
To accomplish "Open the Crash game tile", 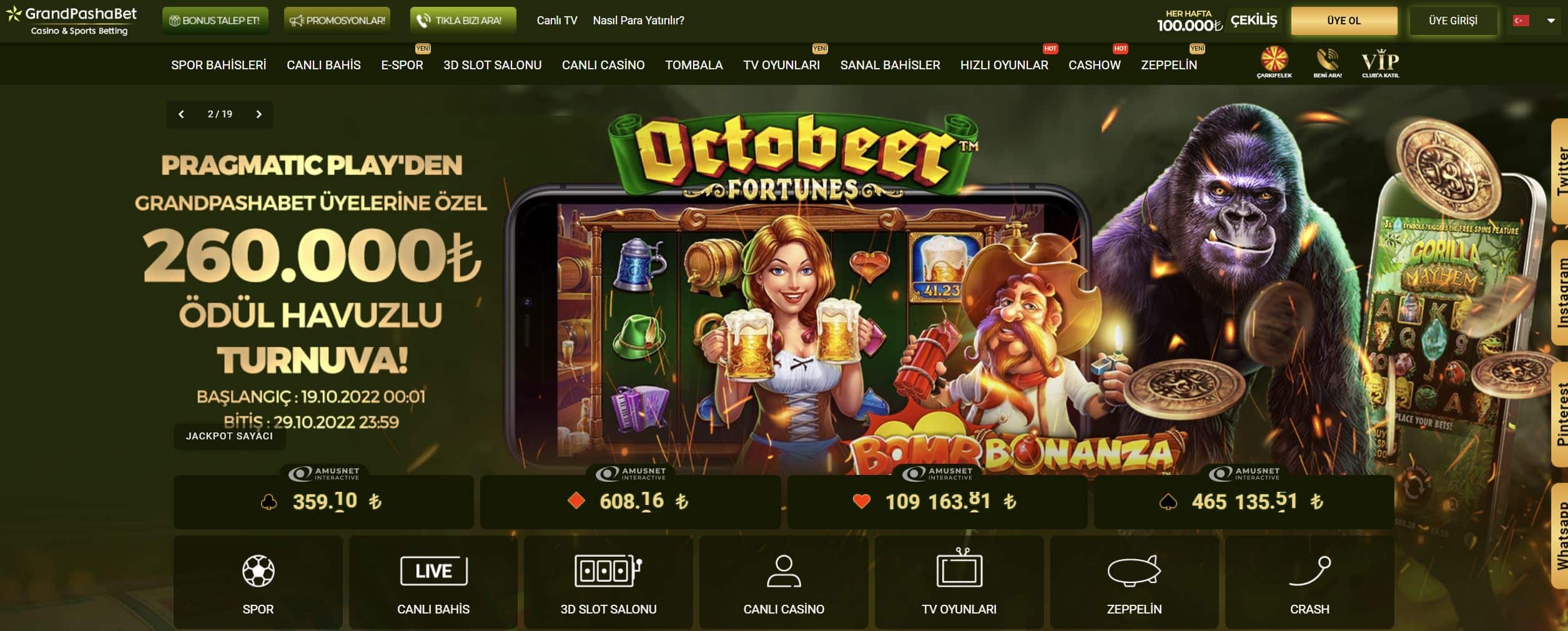I will (x=1309, y=582).
